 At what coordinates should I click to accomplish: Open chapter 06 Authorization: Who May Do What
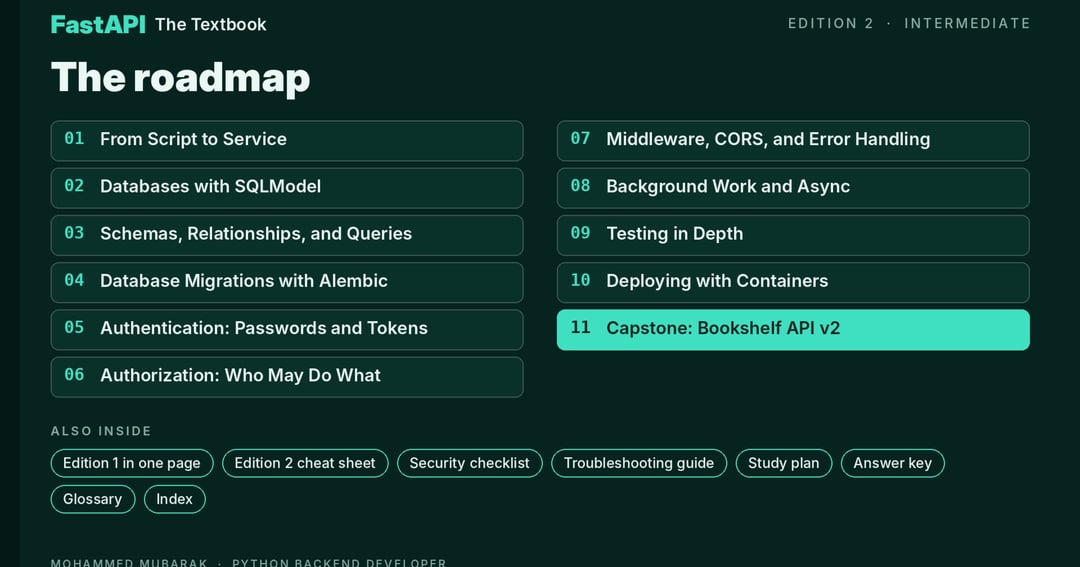pos(287,377)
